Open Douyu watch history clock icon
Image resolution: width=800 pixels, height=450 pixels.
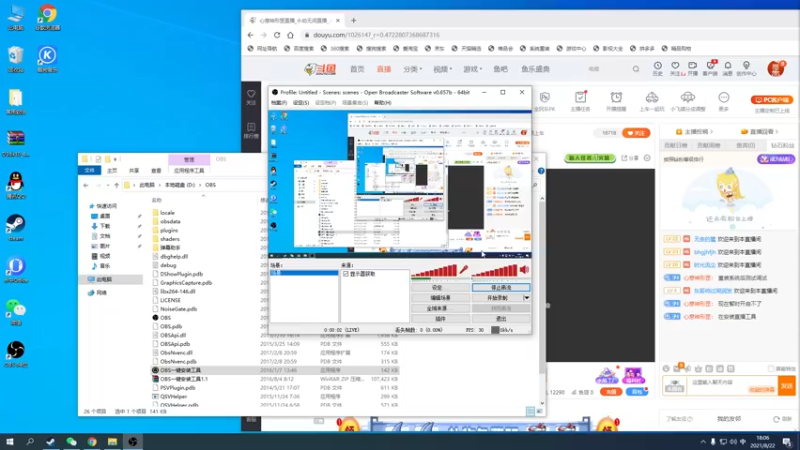658,68
